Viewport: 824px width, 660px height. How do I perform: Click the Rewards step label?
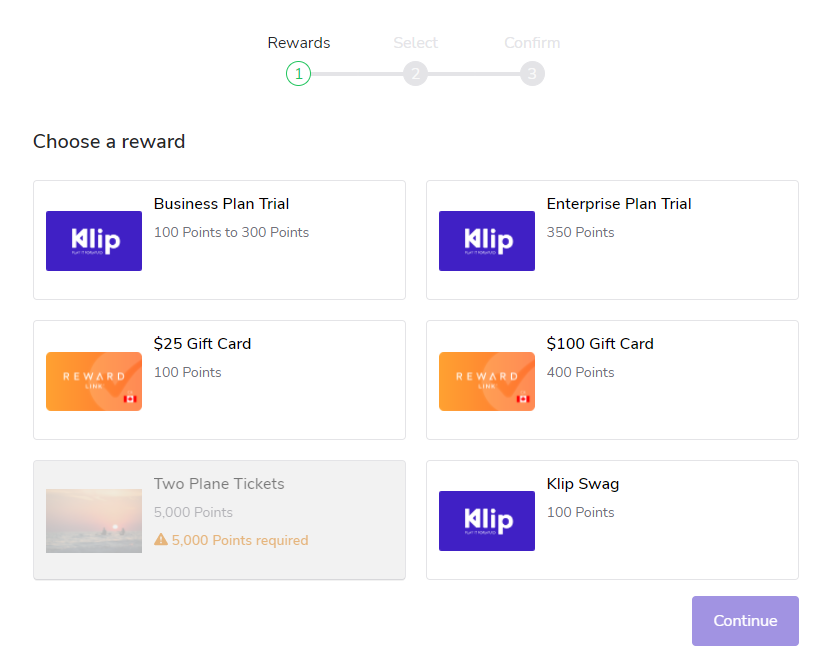(298, 43)
